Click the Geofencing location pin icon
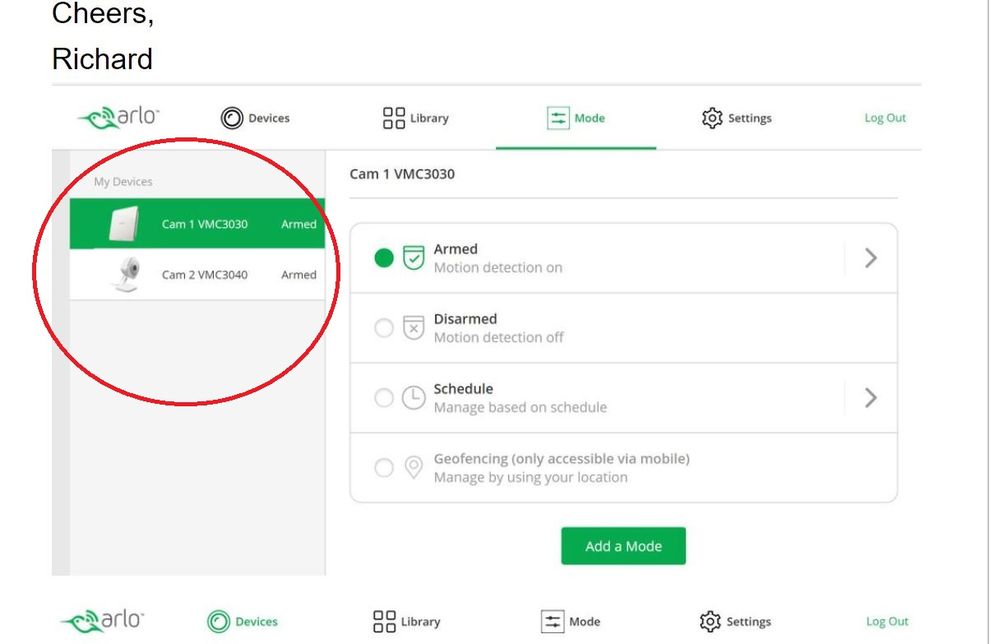 (x=413, y=467)
